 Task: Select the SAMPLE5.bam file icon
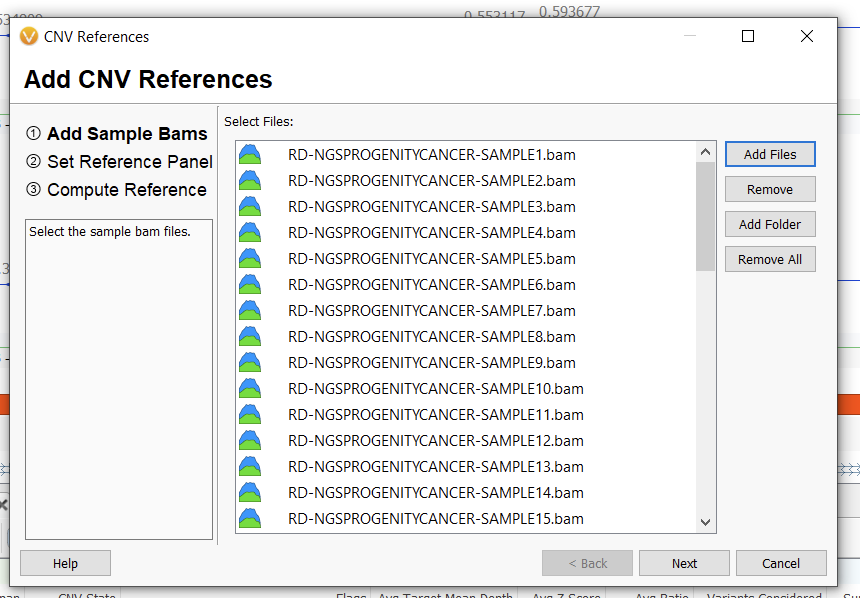[x=249, y=258]
